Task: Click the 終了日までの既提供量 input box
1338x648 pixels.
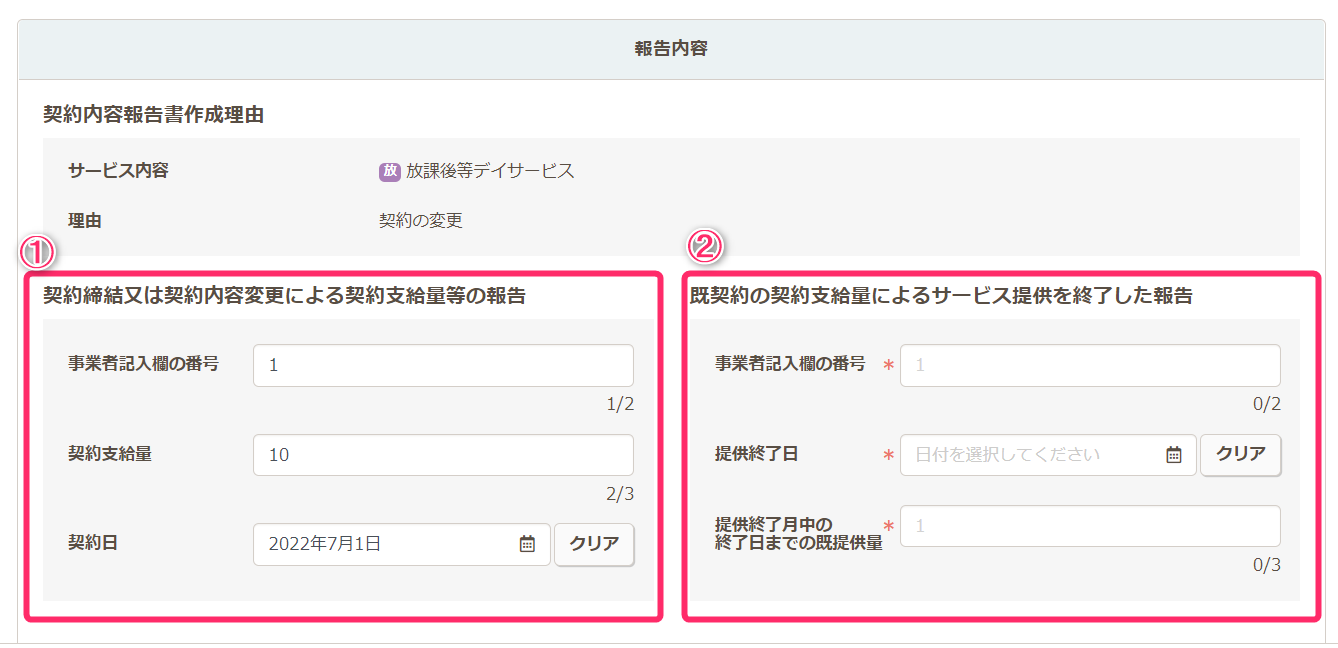Action: [1089, 526]
